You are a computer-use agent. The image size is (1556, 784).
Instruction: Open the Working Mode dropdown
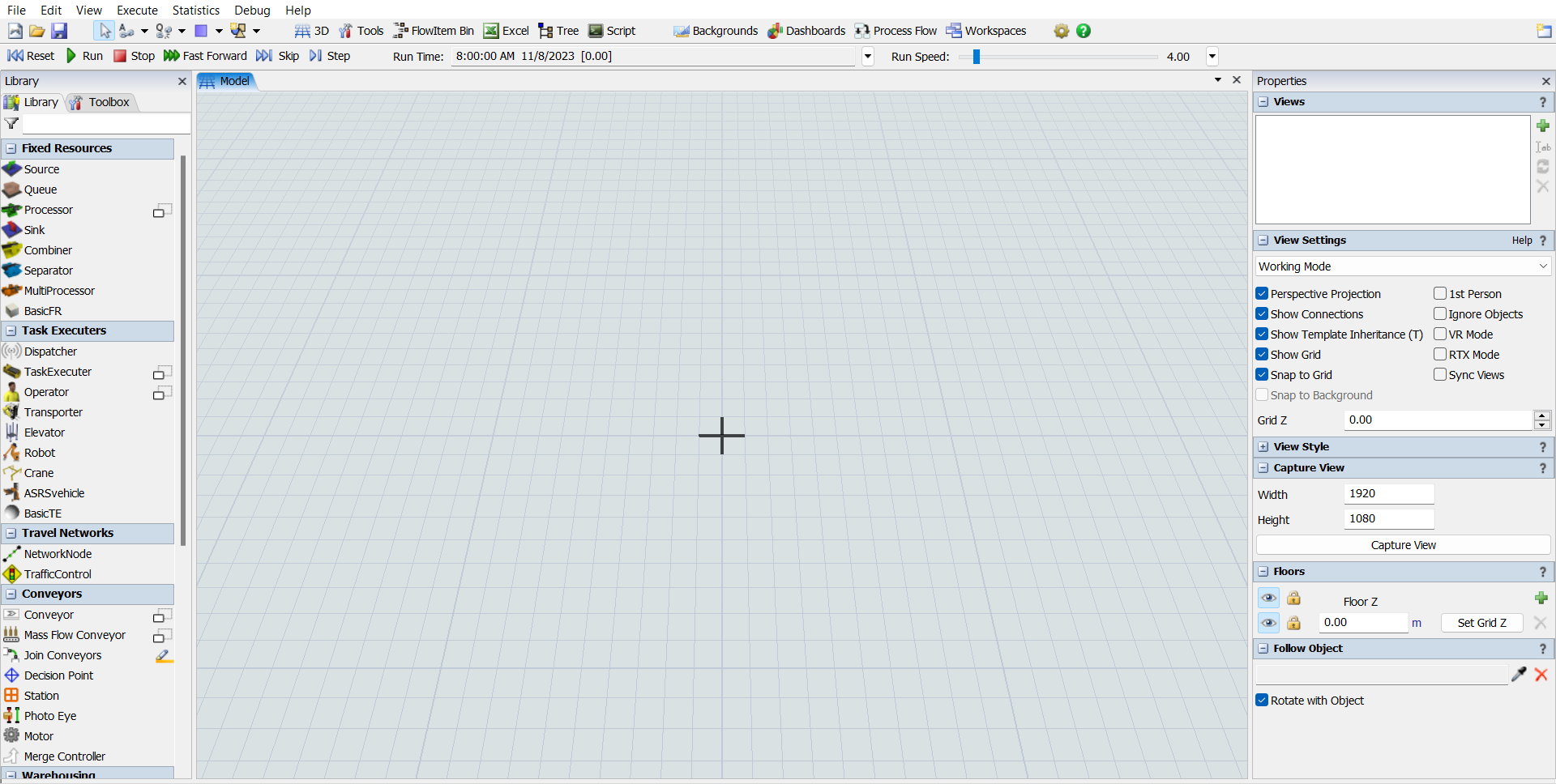point(1403,266)
